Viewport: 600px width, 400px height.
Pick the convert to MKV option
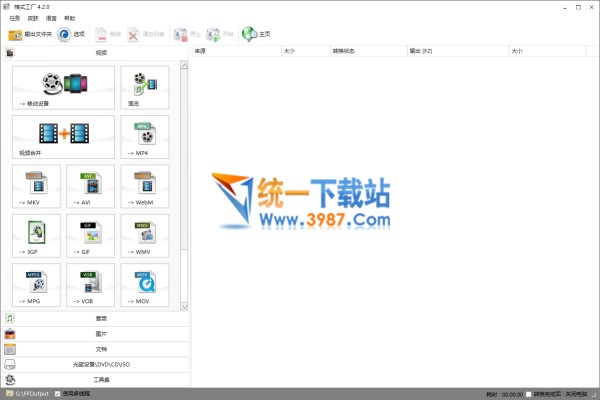[x=37, y=186]
